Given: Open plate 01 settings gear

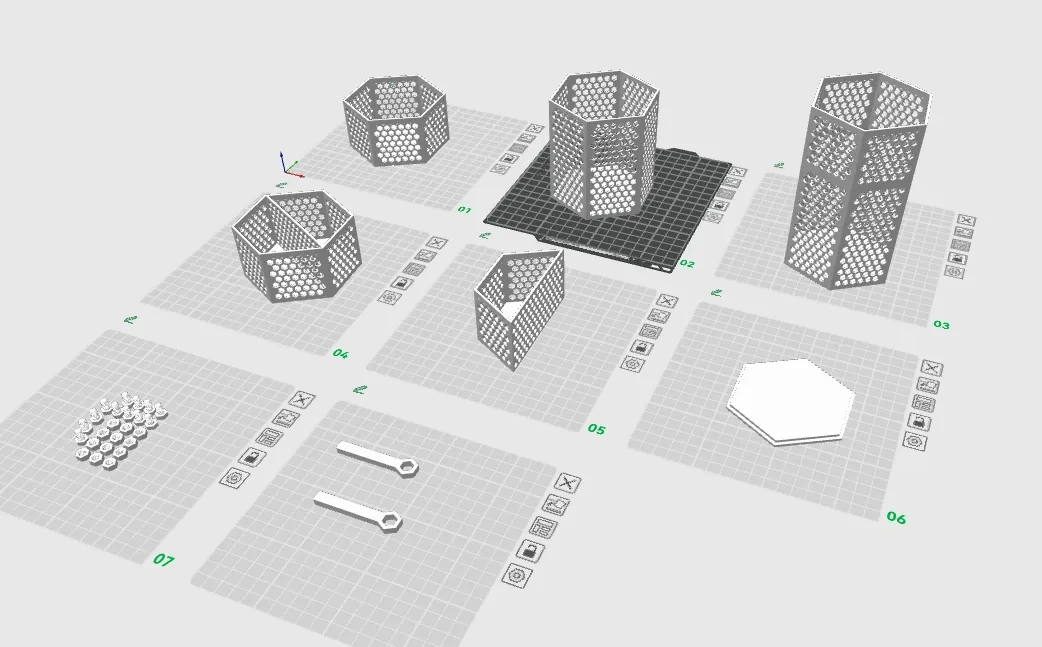Looking at the screenshot, I should 500,169.
